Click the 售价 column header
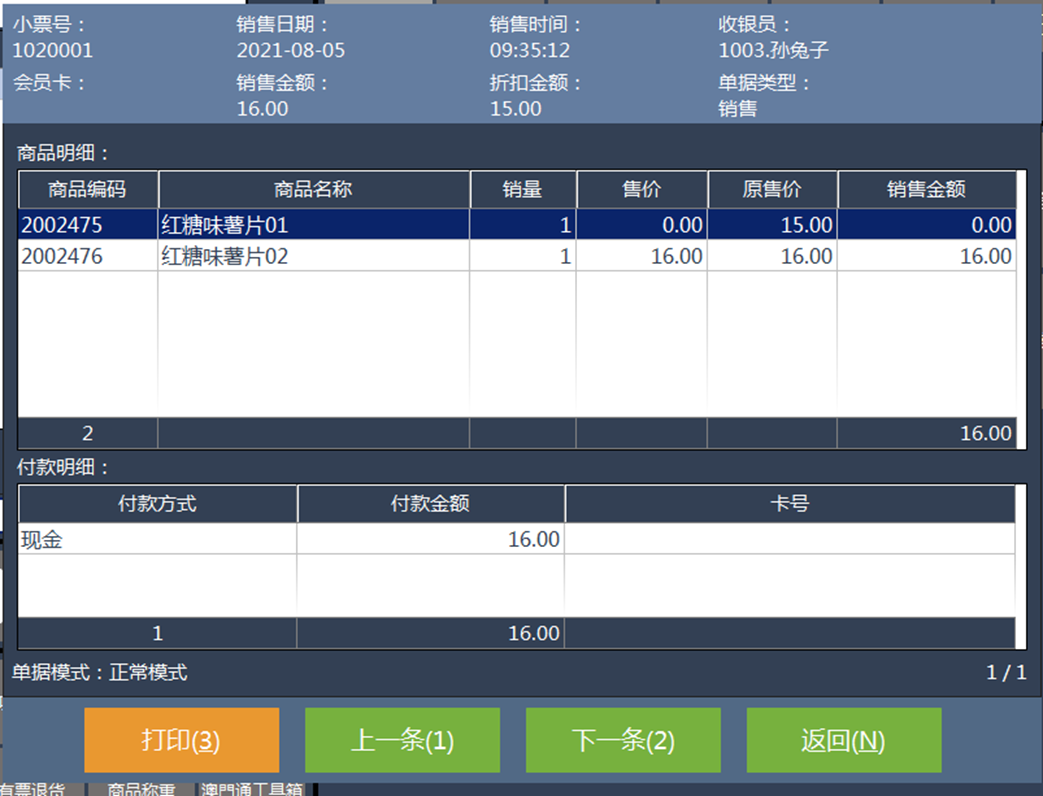 click(x=641, y=189)
